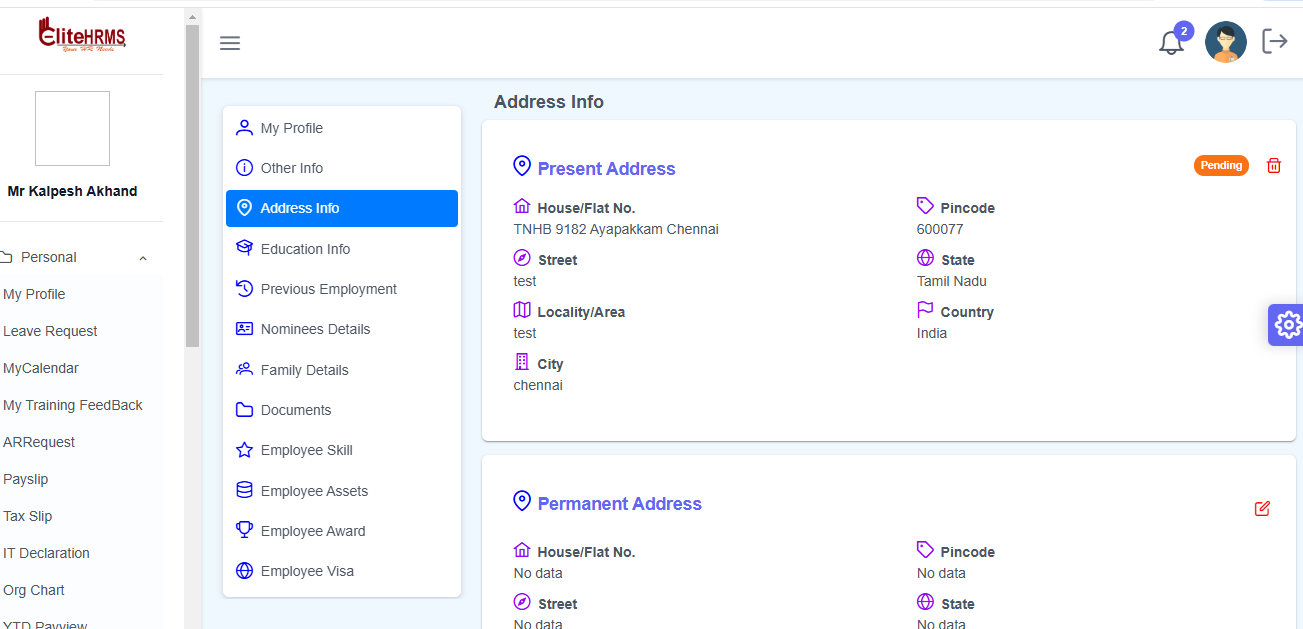Go to Employee Visa section
1303x629 pixels.
pyautogui.click(x=307, y=571)
